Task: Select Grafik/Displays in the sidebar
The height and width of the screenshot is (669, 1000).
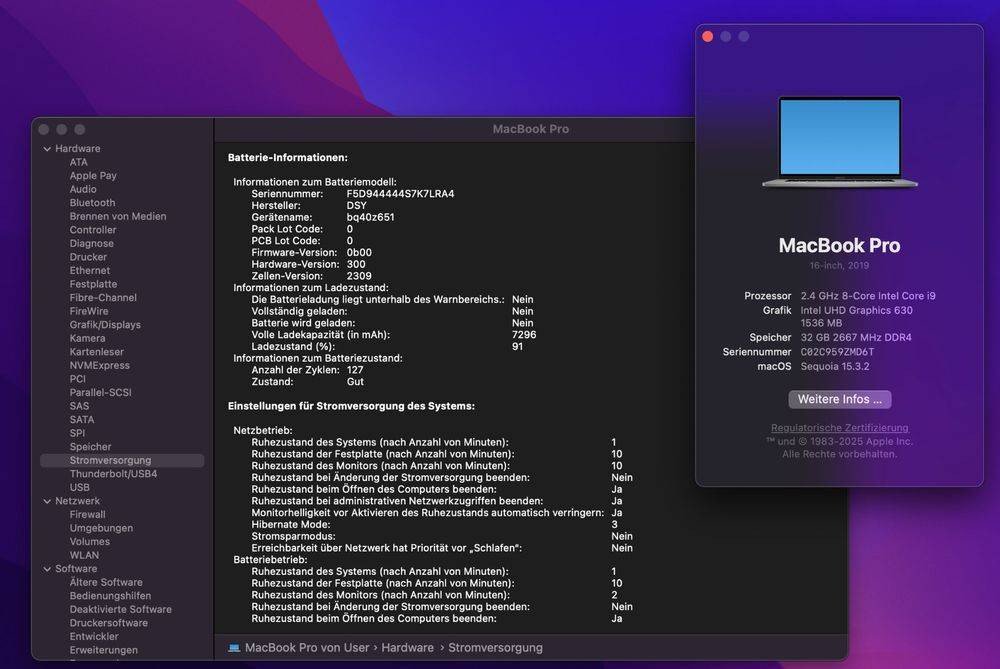Action: coord(105,325)
